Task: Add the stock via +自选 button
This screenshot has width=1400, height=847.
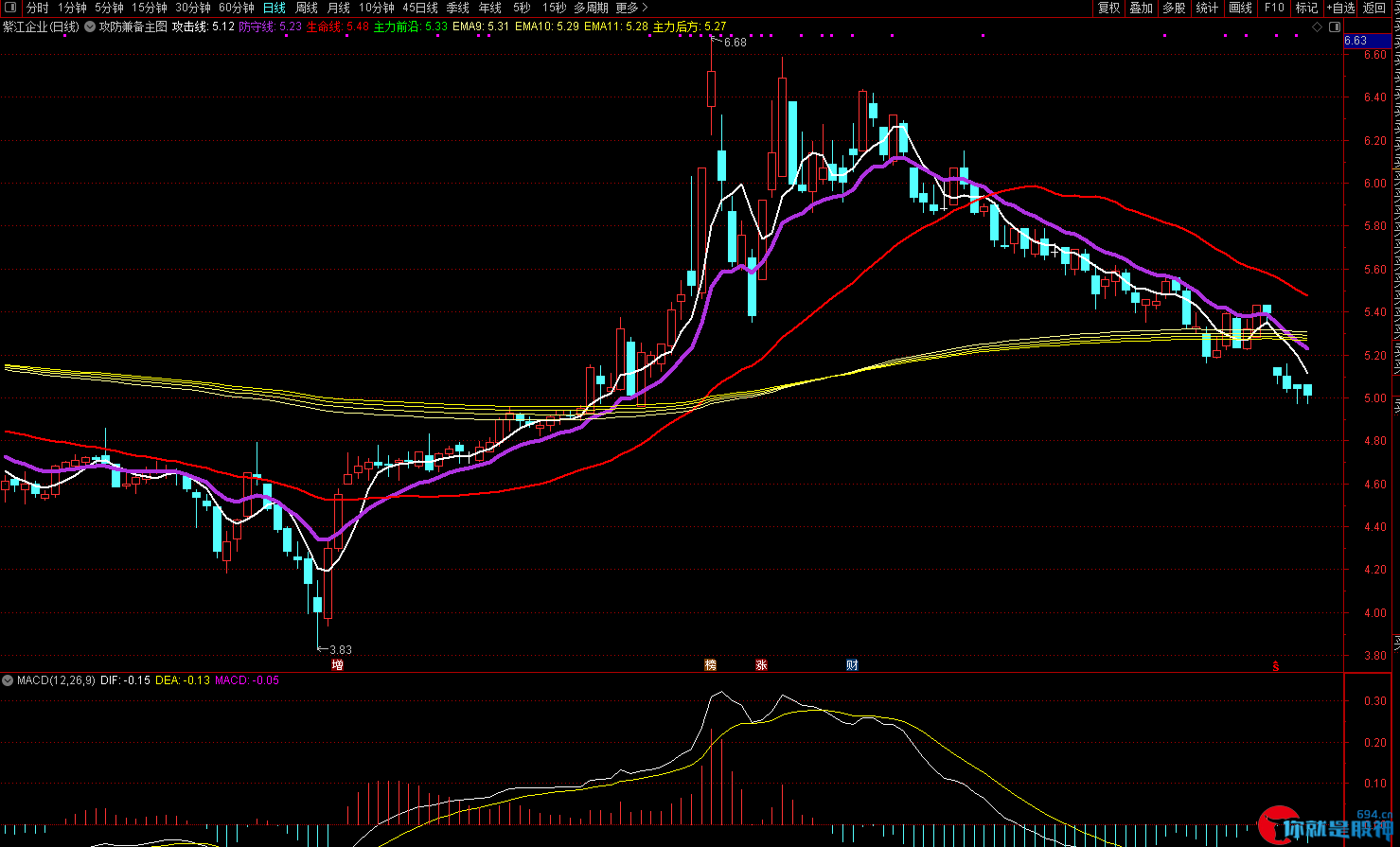Action: click(1341, 8)
